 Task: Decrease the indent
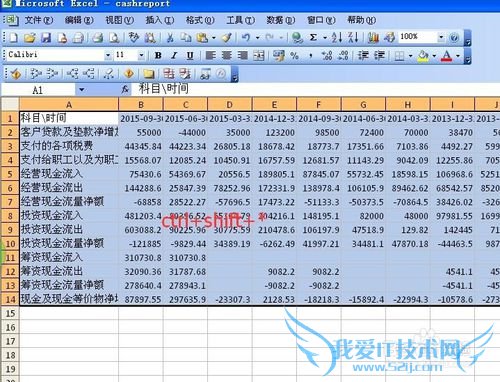coord(363,55)
